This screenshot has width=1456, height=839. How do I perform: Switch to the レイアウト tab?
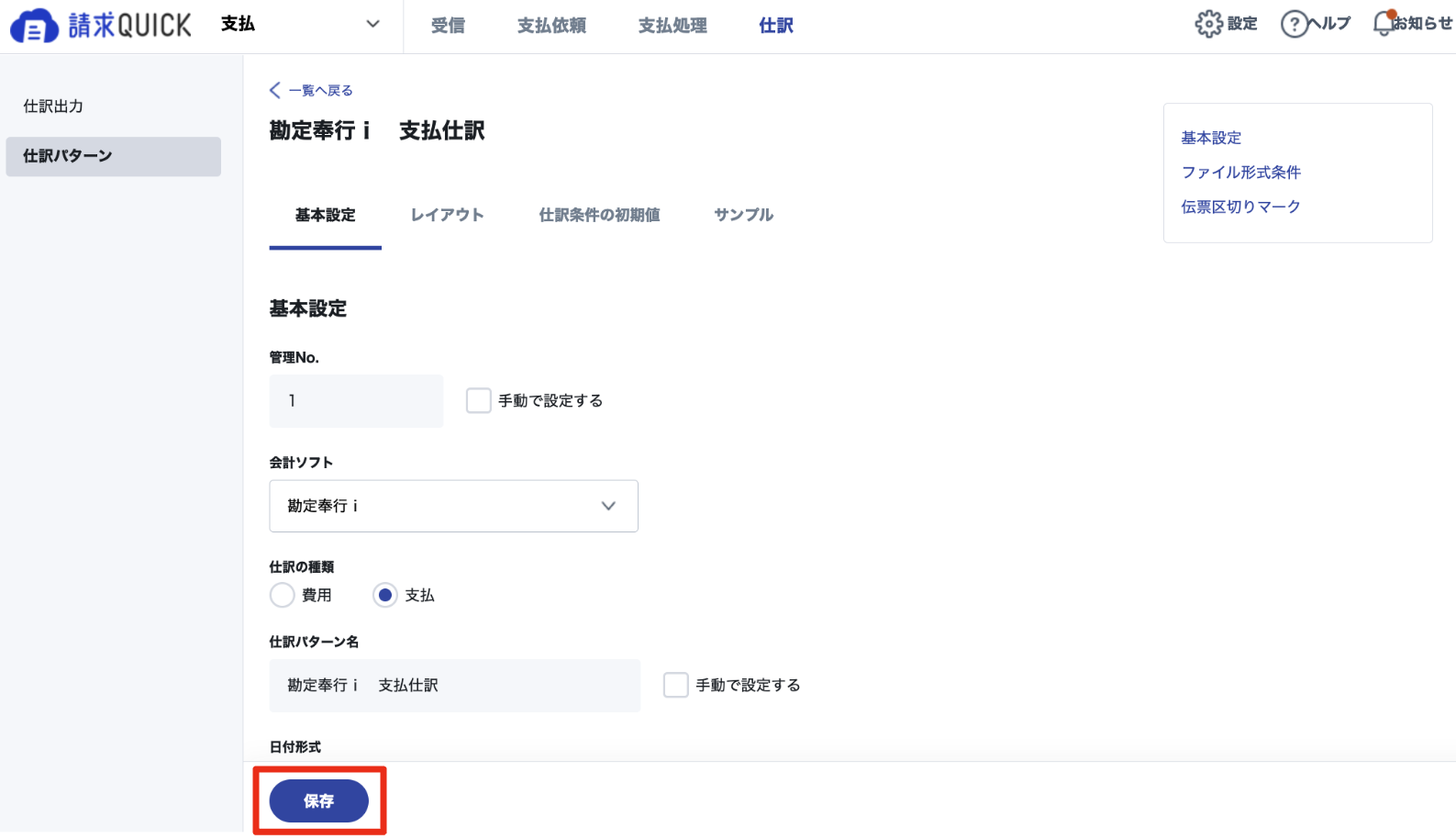click(447, 215)
